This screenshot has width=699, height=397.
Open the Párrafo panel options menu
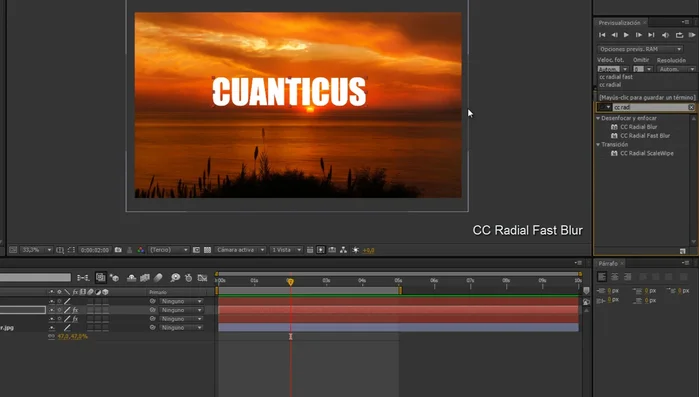point(686,263)
